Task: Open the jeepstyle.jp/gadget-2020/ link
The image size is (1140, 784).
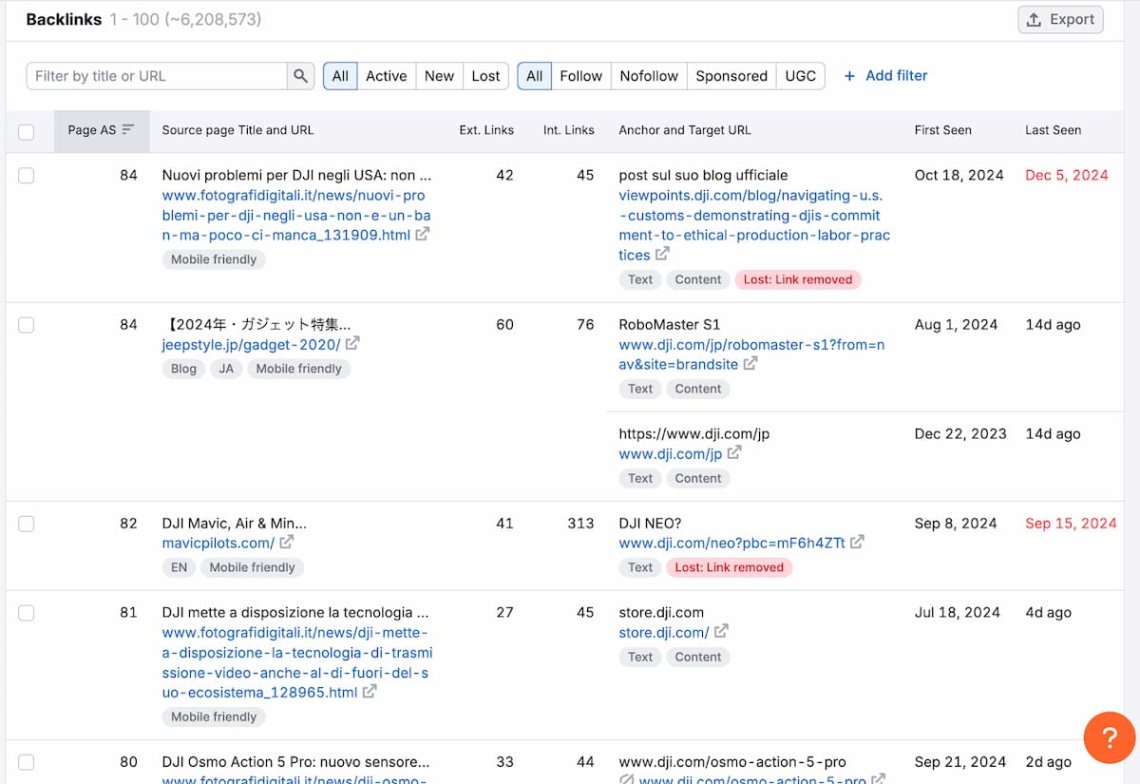Action: [x=251, y=345]
